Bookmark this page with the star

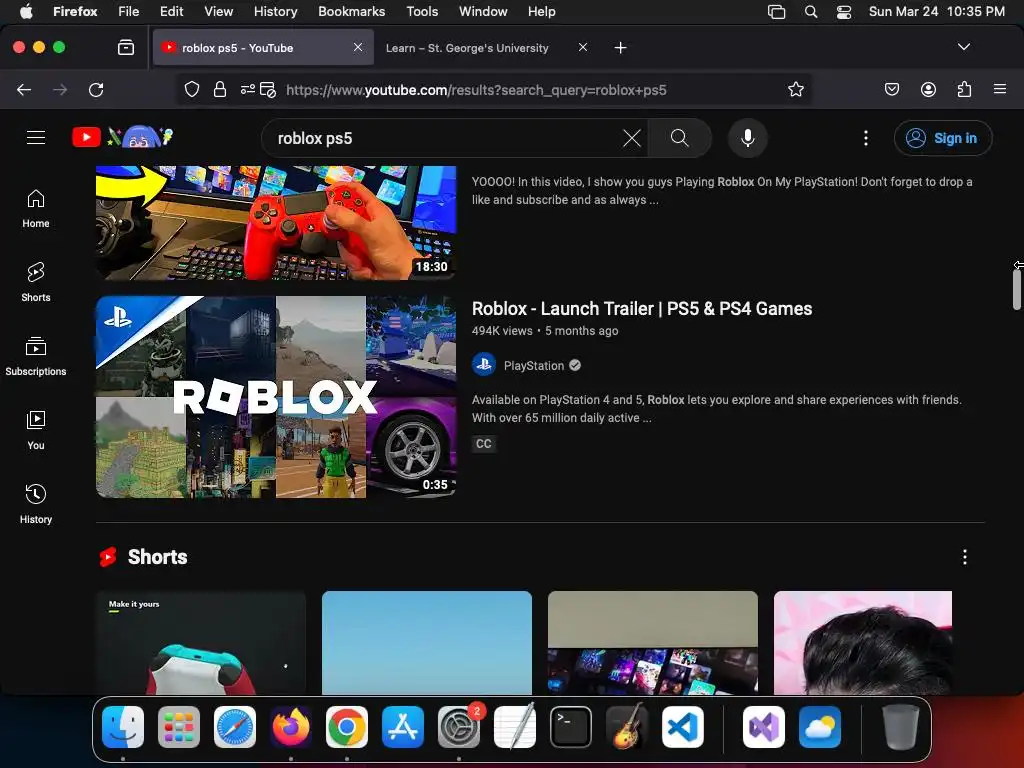point(795,89)
